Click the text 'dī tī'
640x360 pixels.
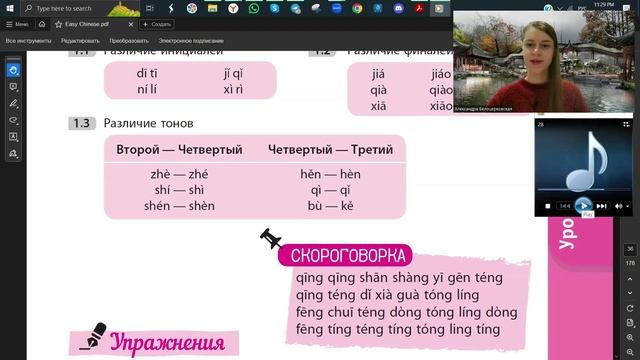tap(147, 73)
